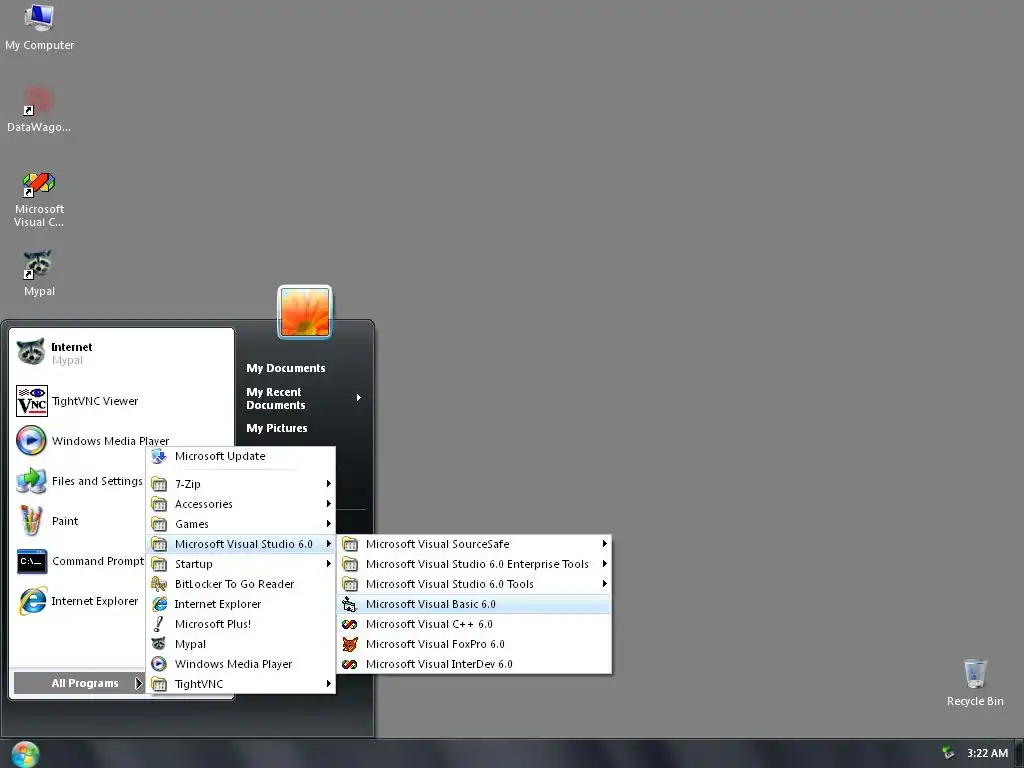Open Internet Explorer in left Start pane

coord(78,601)
